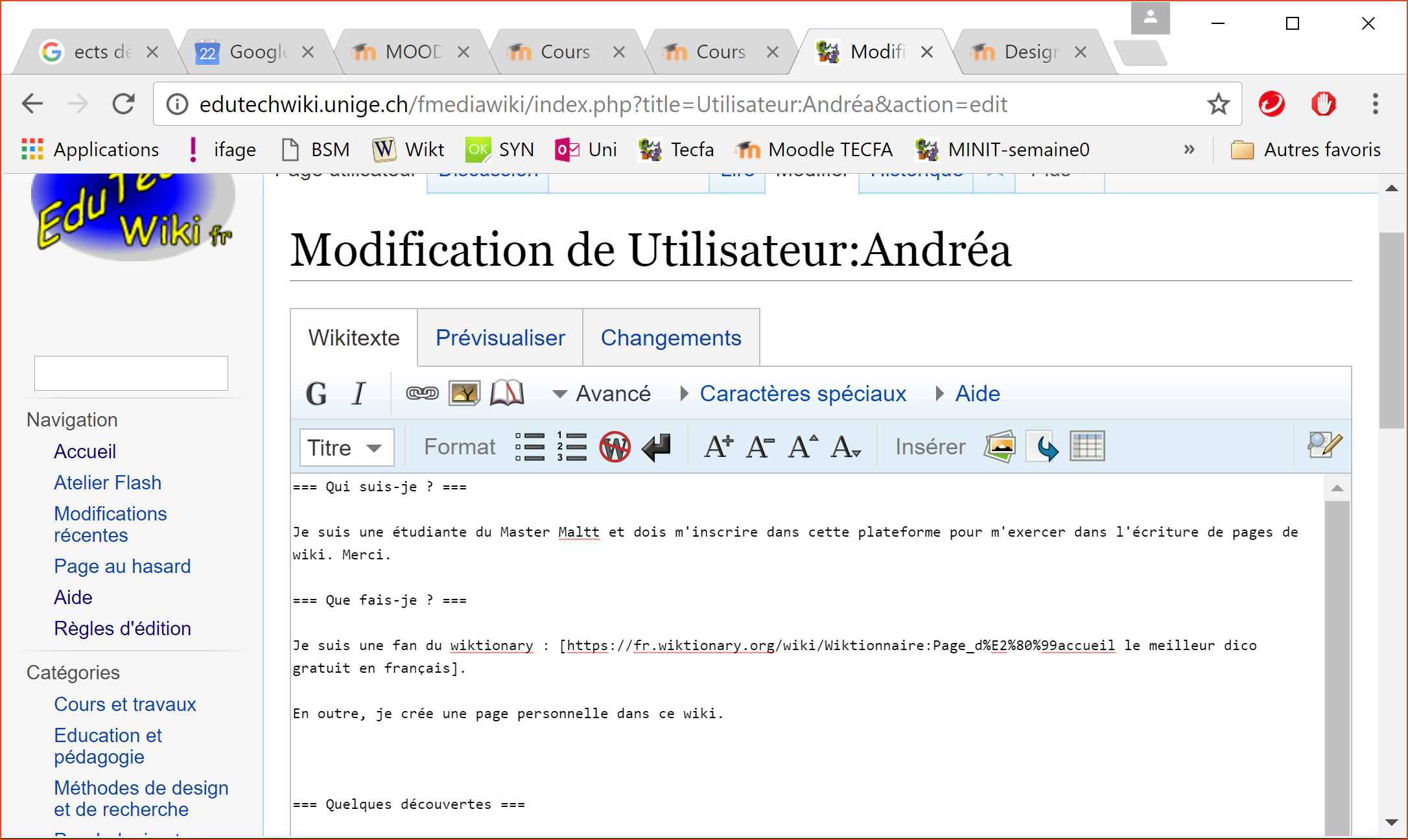Open Cours et travaux category
This screenshot has height=840, width=1408.
click(125, 704)
